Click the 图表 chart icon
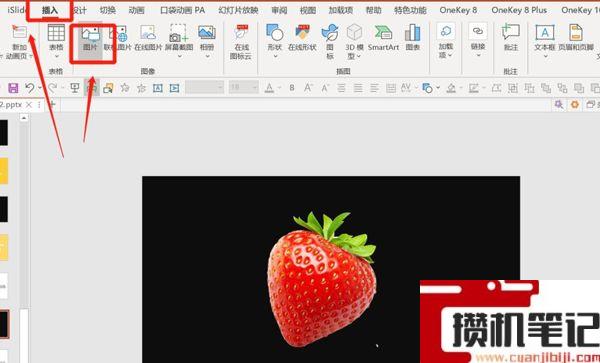 [412, 38]
